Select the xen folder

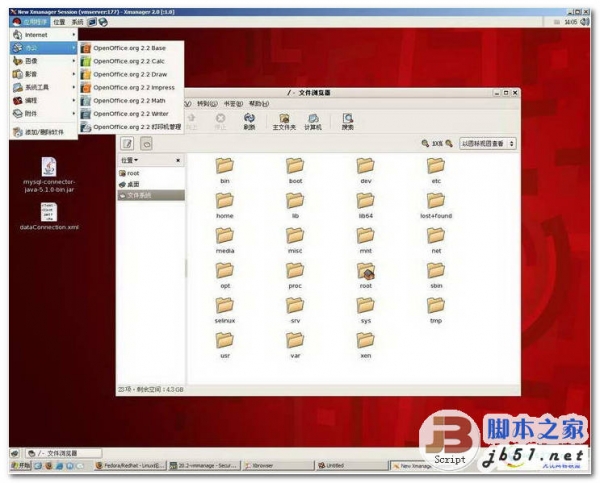click(365, 345)
